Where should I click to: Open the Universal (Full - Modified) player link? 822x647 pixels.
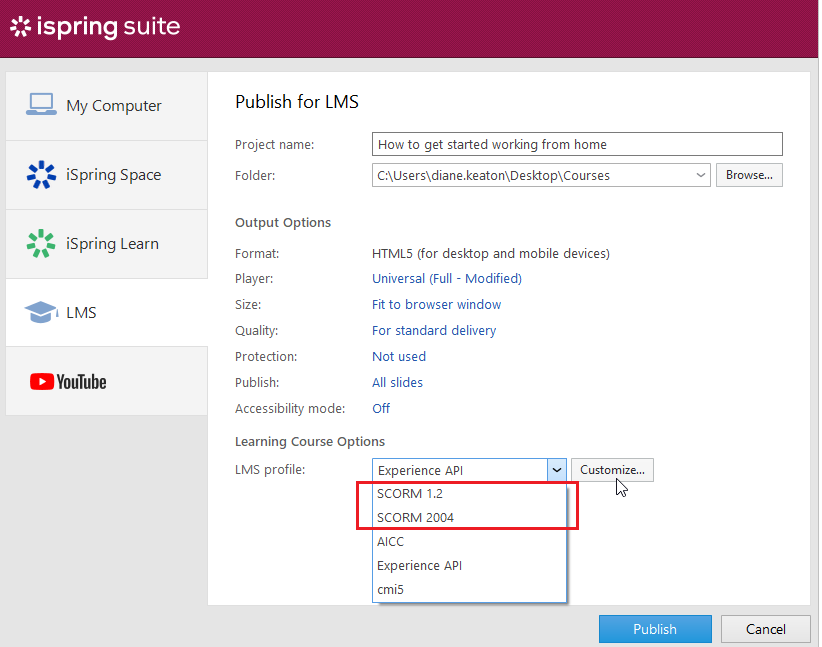click(447, 278)
